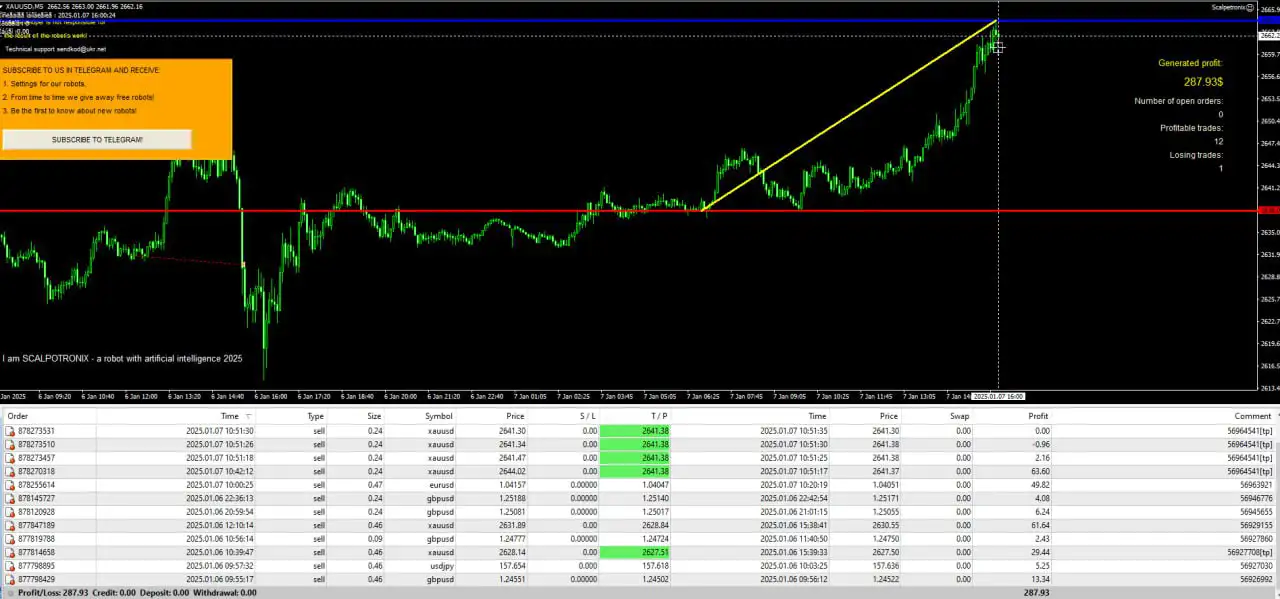Click the I am SCALPOTRONIX chart label
The image size is (1280, 599).
(122, 358)
